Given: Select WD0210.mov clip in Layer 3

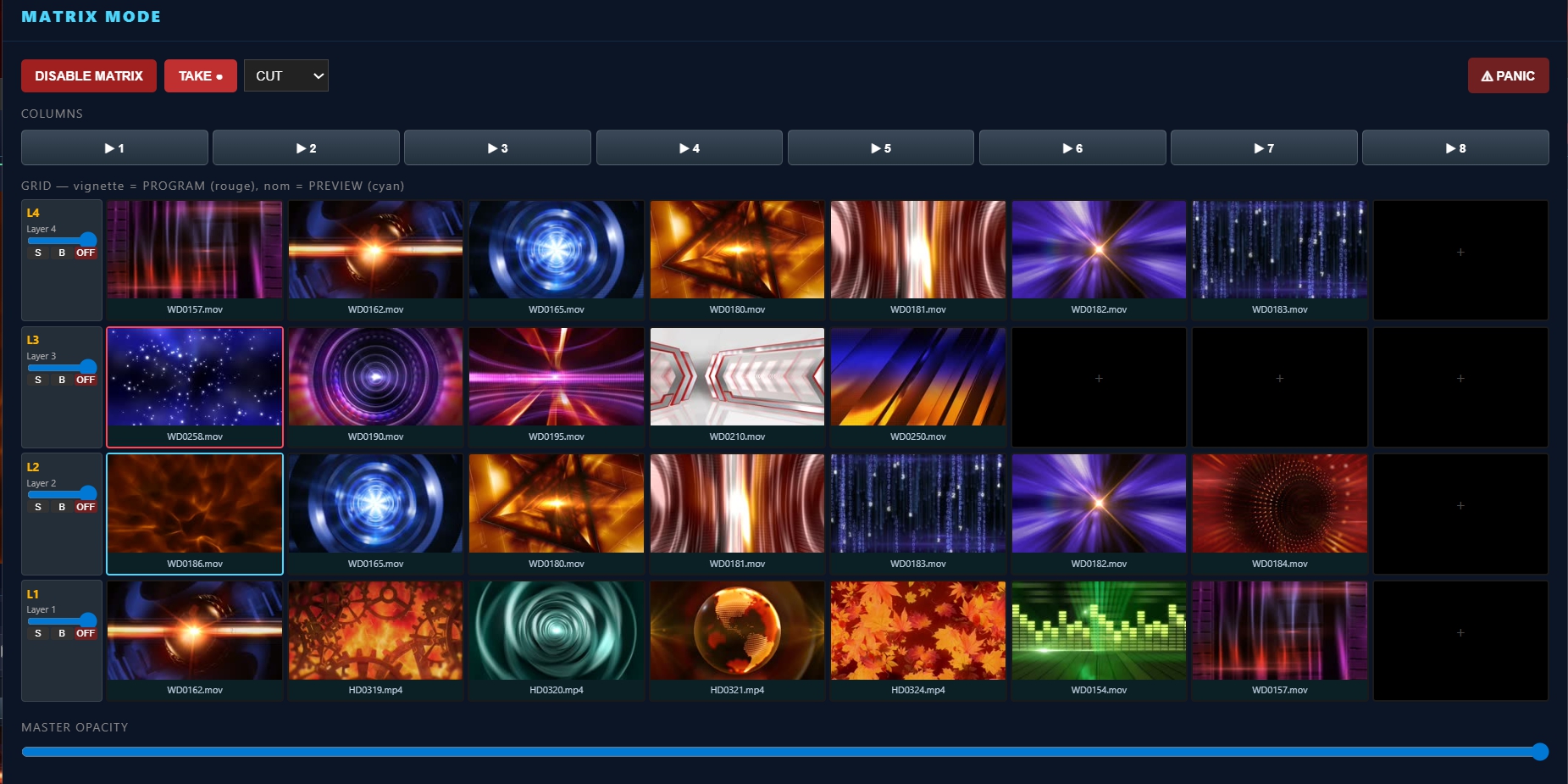Looking at the screenshot, I should pos(737,387).
